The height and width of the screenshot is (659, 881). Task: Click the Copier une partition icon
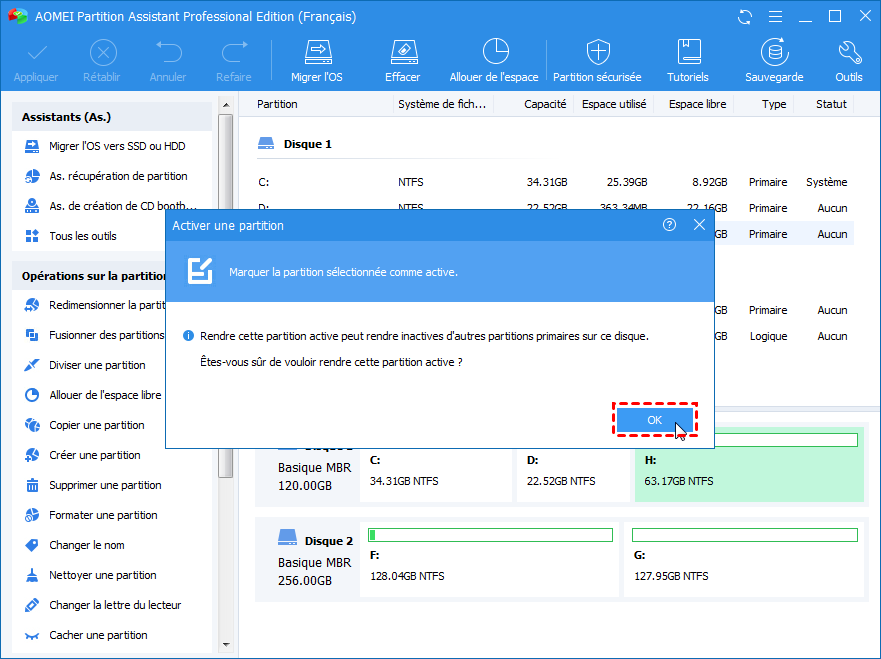pyautogui.click(x=32, y=425)
